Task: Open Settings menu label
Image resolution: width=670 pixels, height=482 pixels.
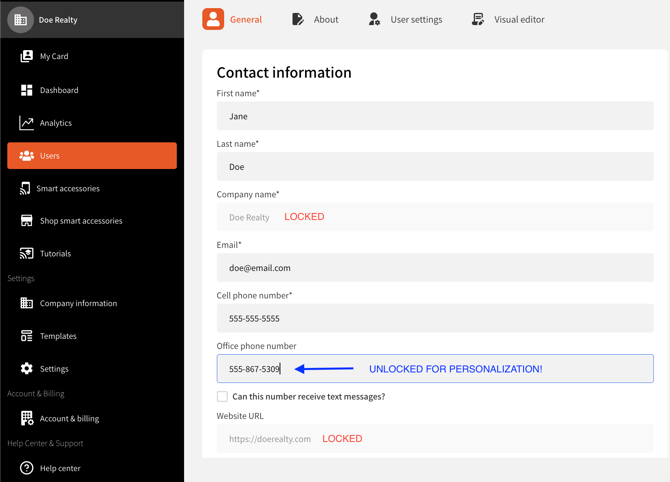Action: [54, 369]
